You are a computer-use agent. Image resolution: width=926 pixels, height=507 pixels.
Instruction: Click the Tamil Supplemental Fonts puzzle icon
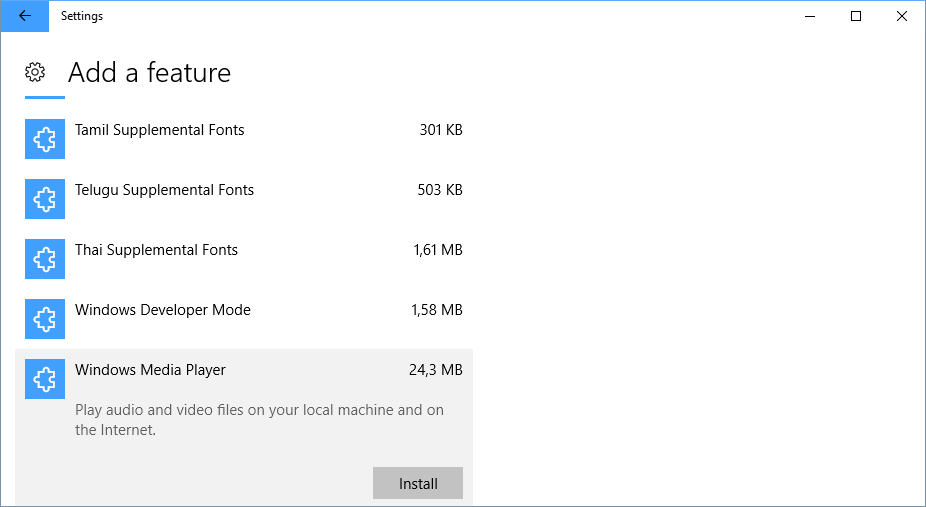click(x=45, y=139)
